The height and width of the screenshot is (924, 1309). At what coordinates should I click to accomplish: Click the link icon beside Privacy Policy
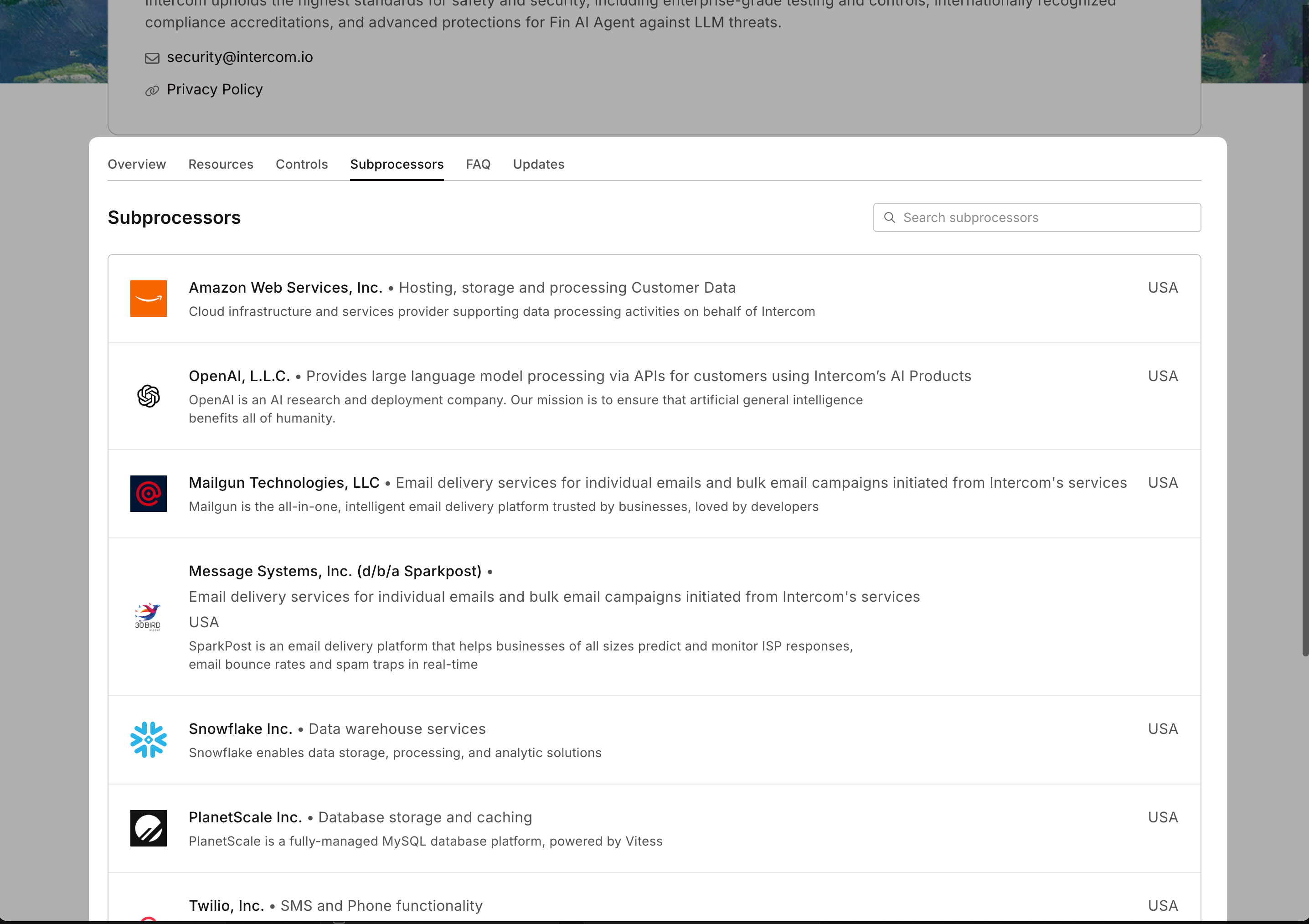152,91
